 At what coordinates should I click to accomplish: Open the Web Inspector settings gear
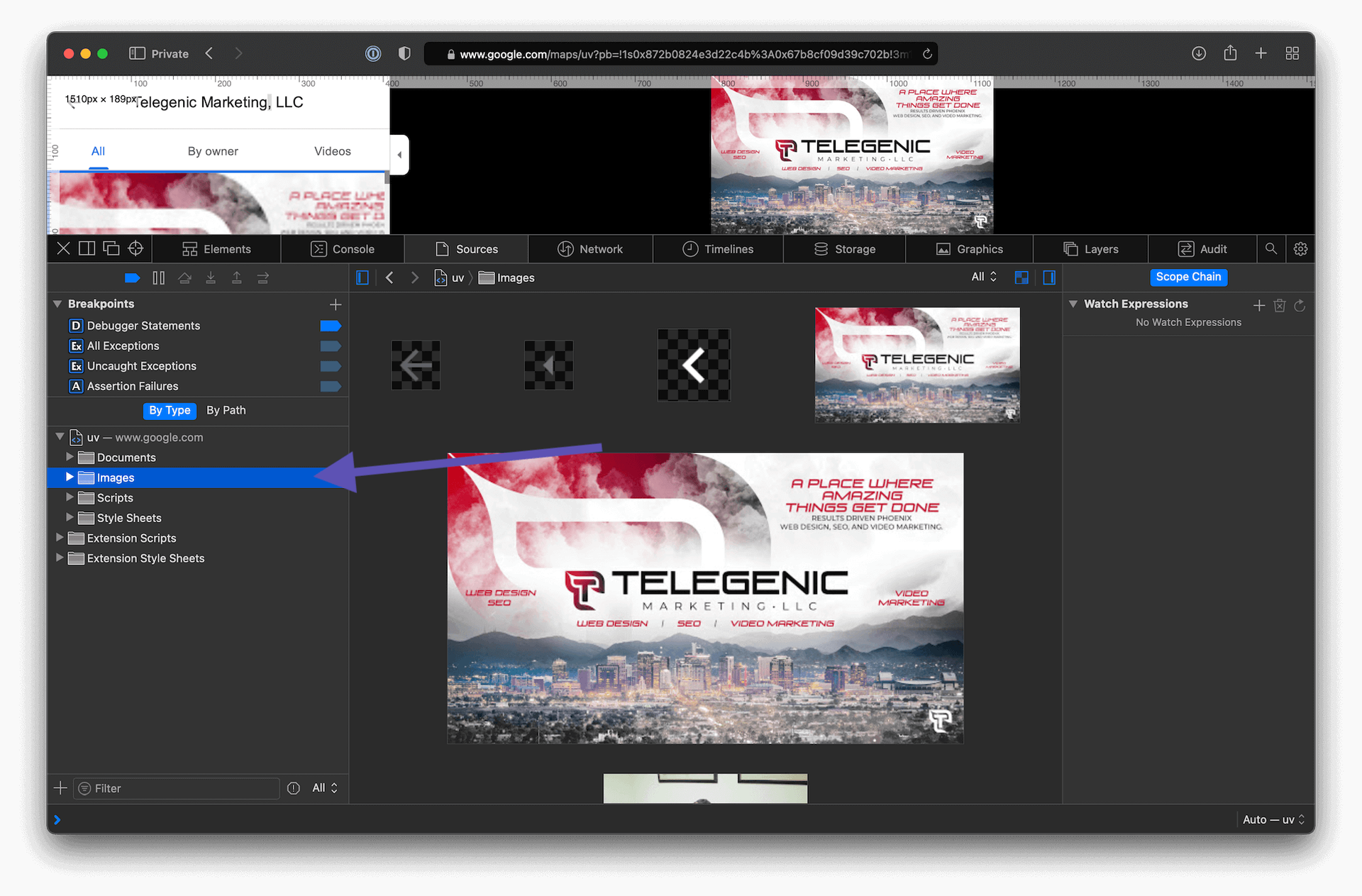coord(1300,249)
